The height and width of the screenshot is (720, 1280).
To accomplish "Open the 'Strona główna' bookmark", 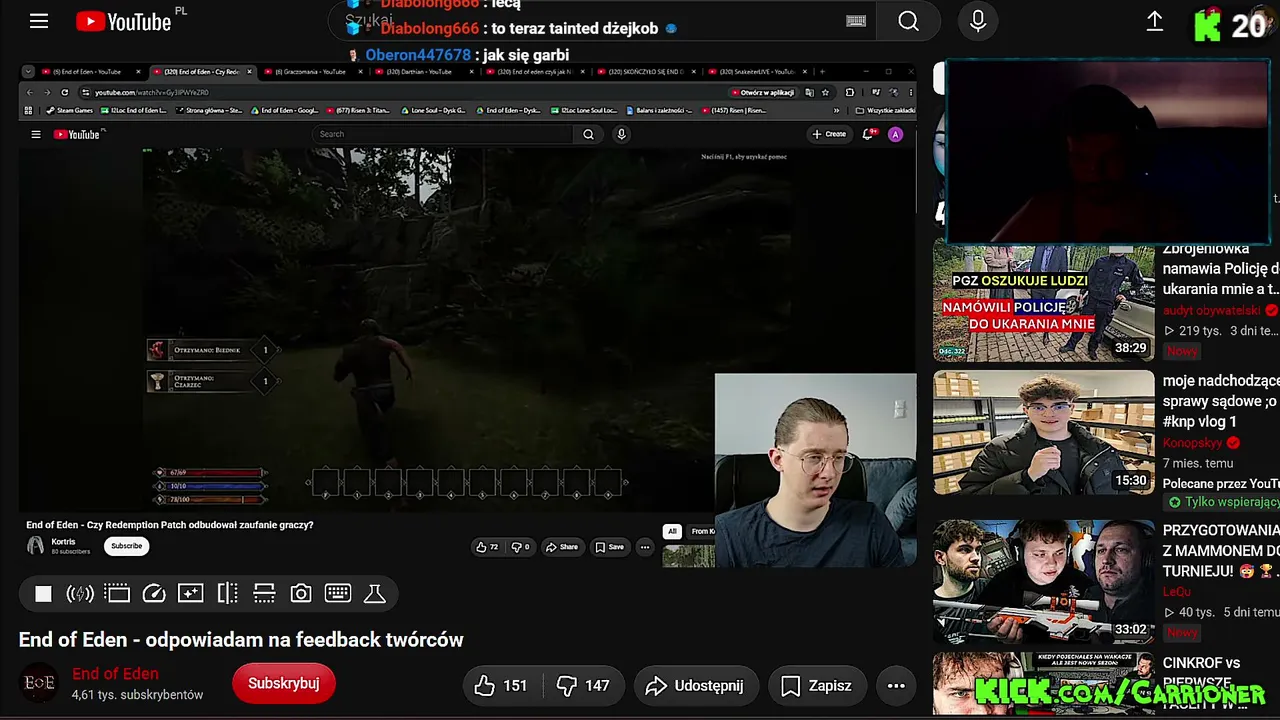I will click(x=209, y=110).
